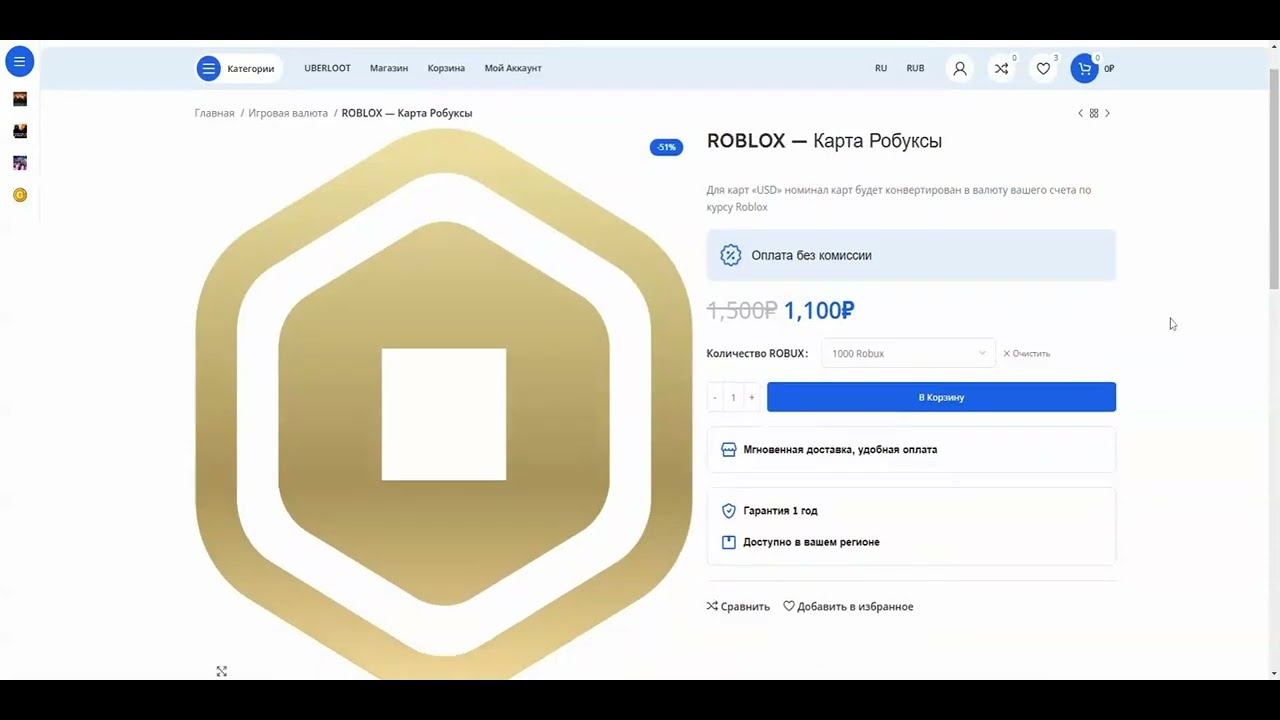Click the 1,100₽ sale price
The width and height of the screenshot is (1280, 720).
click(818, 310)
